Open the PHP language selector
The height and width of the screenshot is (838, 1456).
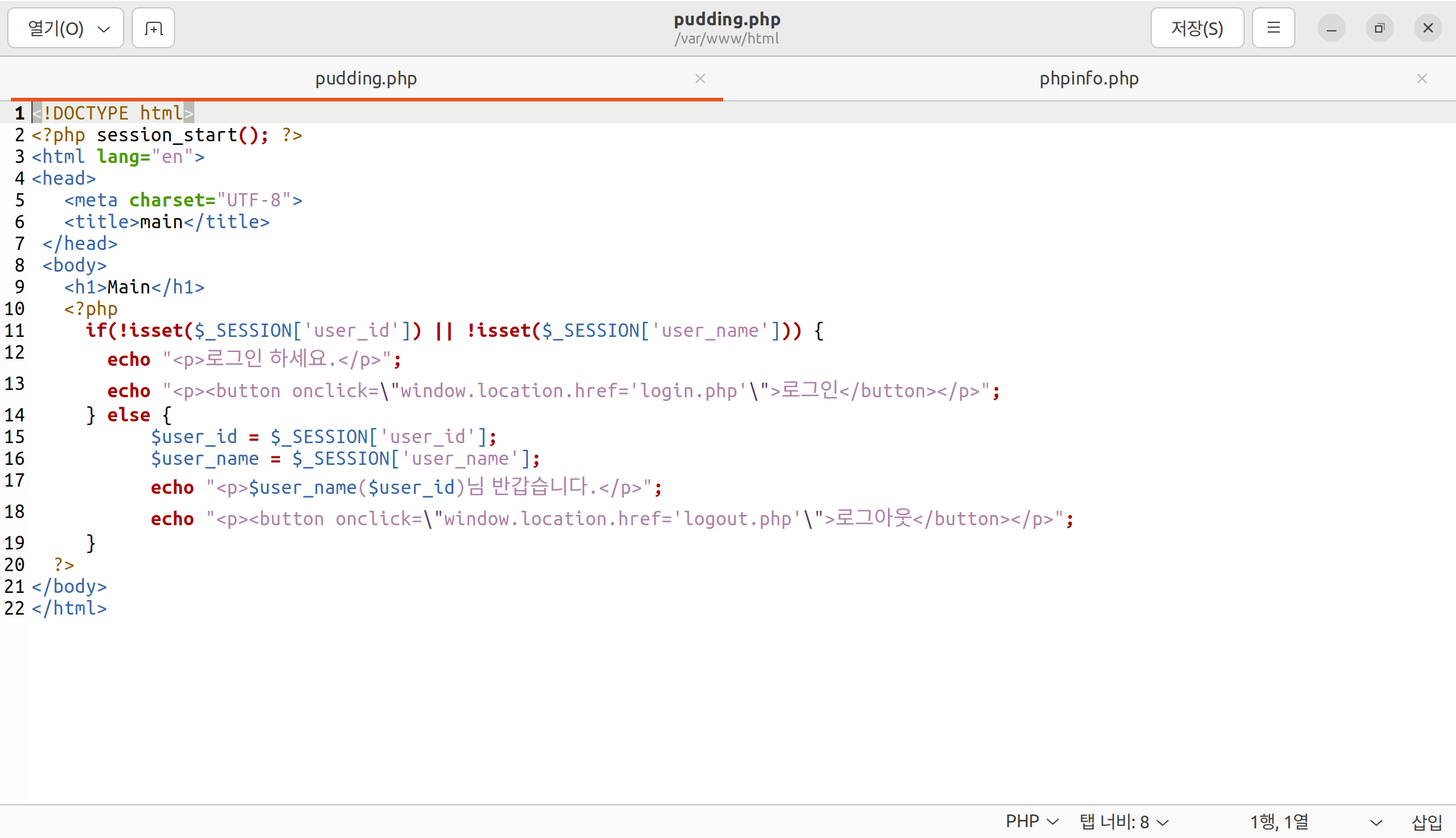tap(1032, 822)
